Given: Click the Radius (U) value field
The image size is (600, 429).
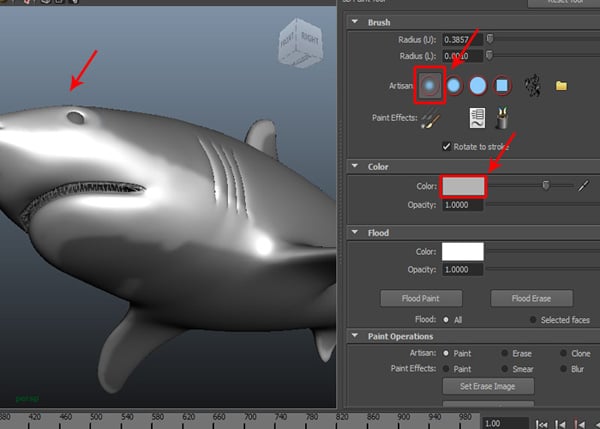Looking at the screenshot, I should 462,39.
